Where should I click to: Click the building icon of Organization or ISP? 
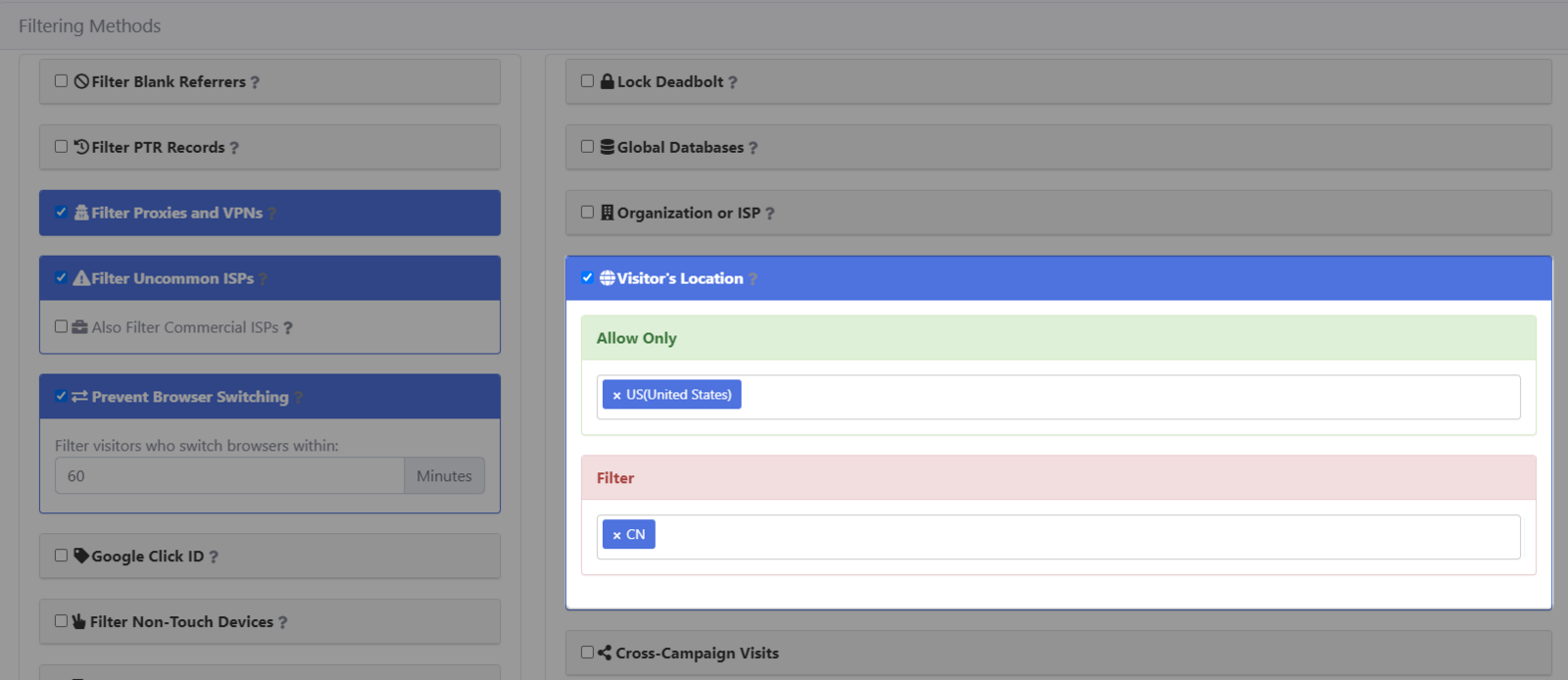pyautogui.click(x=608, y=213)
